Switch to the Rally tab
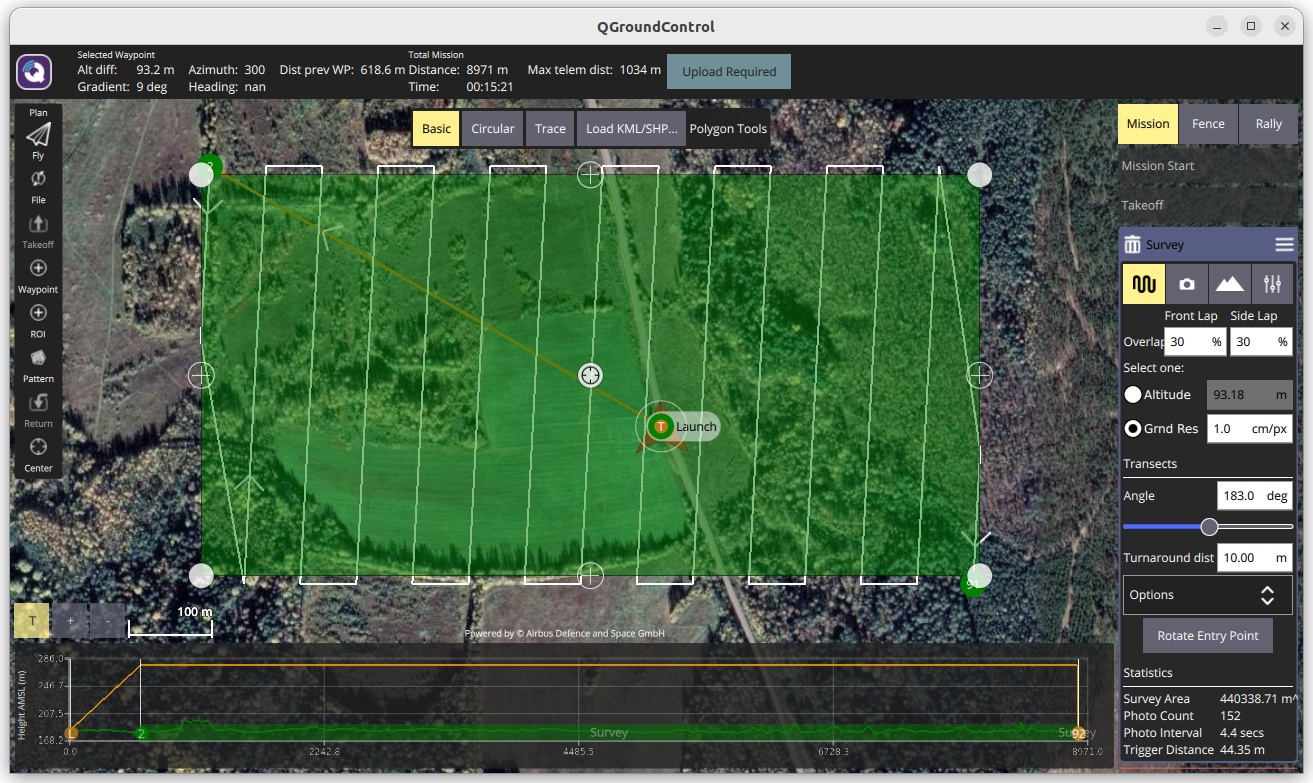Image resolution: width=1313 pixels, height=783 pixels. [x=1268, y=124]
